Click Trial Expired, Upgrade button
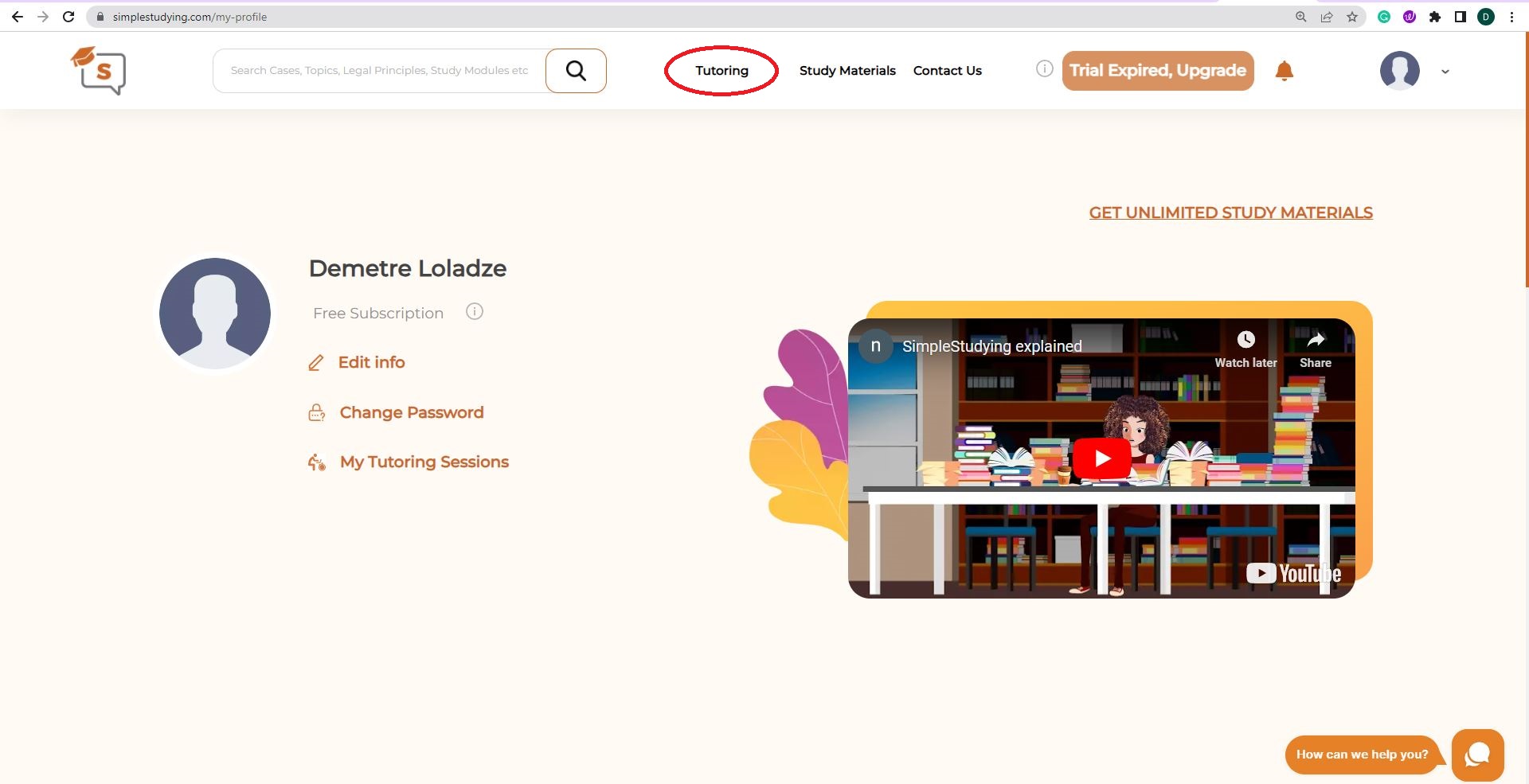 tap(1158, 71)
